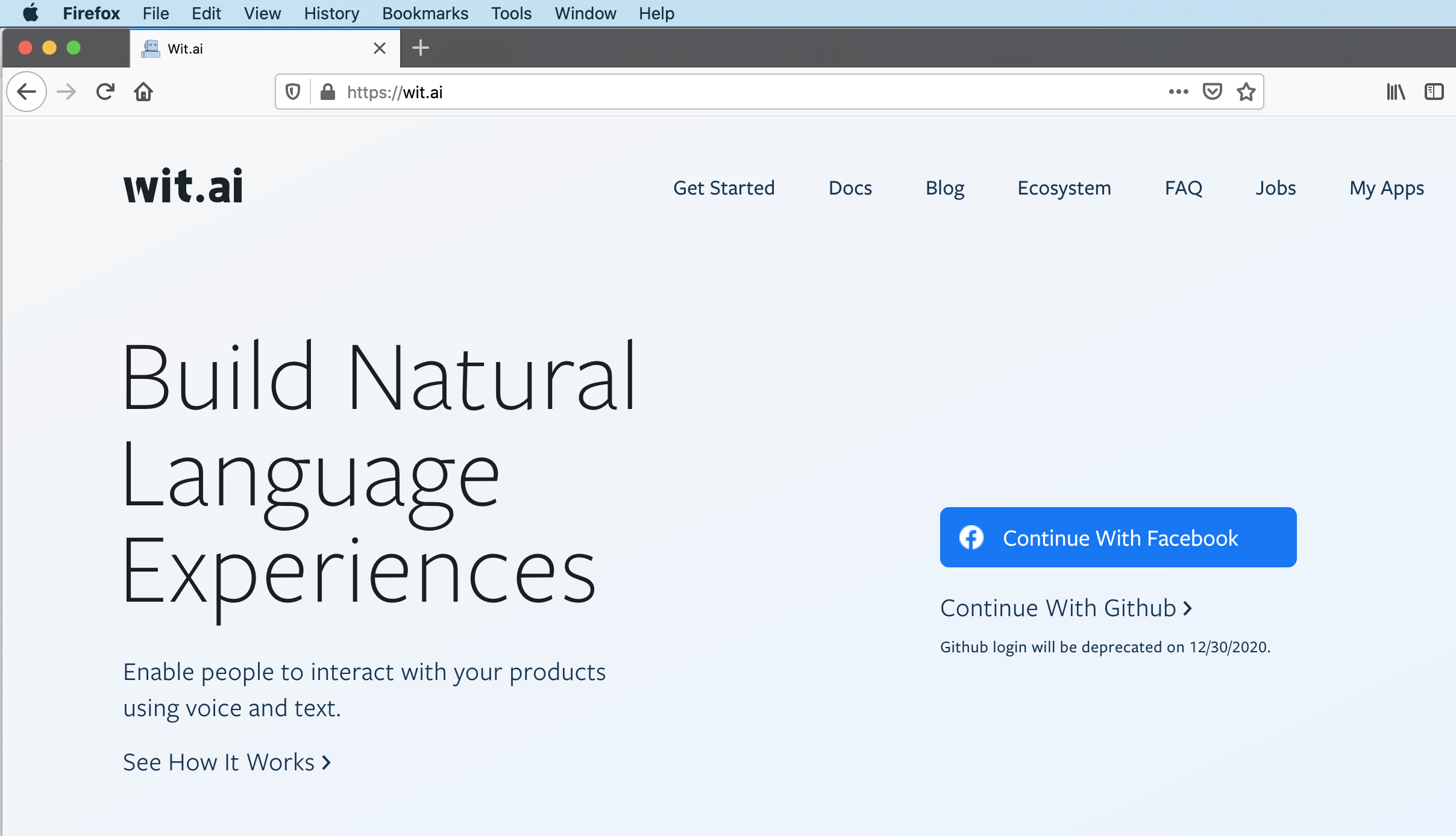Choose Continue With Github
Image resolution: width=1456 pixels, height=836 pixels.
coord(1066,608)
